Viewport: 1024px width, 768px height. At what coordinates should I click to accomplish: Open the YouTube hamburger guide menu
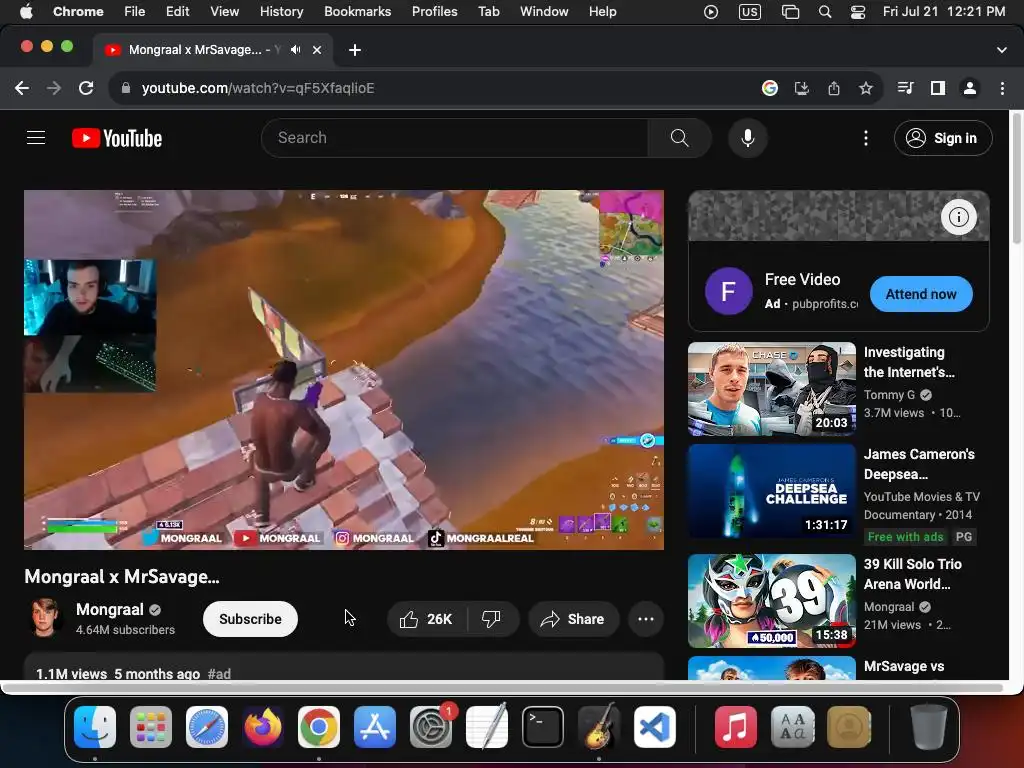pyautogui.click(x=36, y=138)
